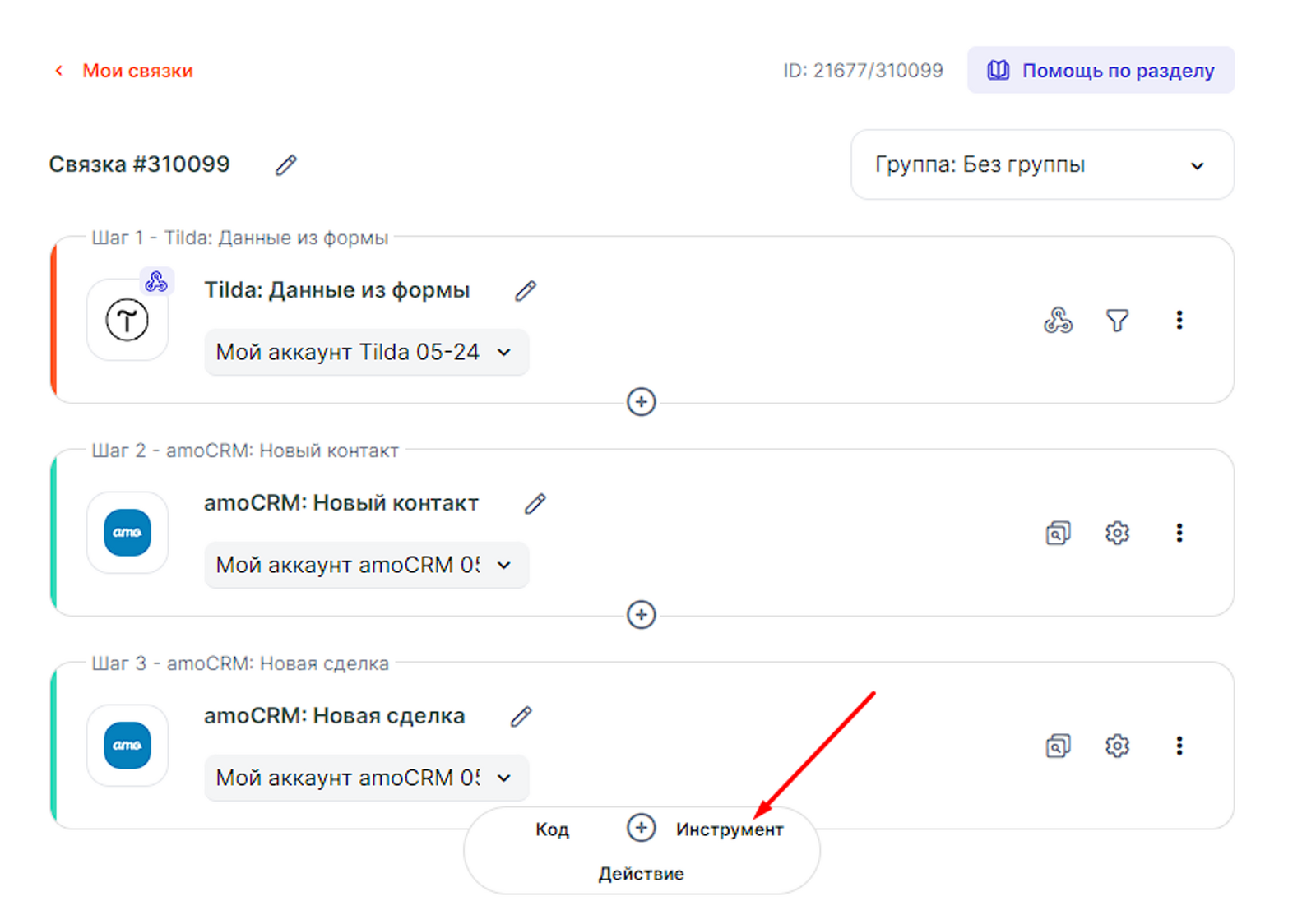Open three-dot menu for amoCRM: Новый контакт
Viewport: 1316px width, 924px height.
coord(1179,533)
